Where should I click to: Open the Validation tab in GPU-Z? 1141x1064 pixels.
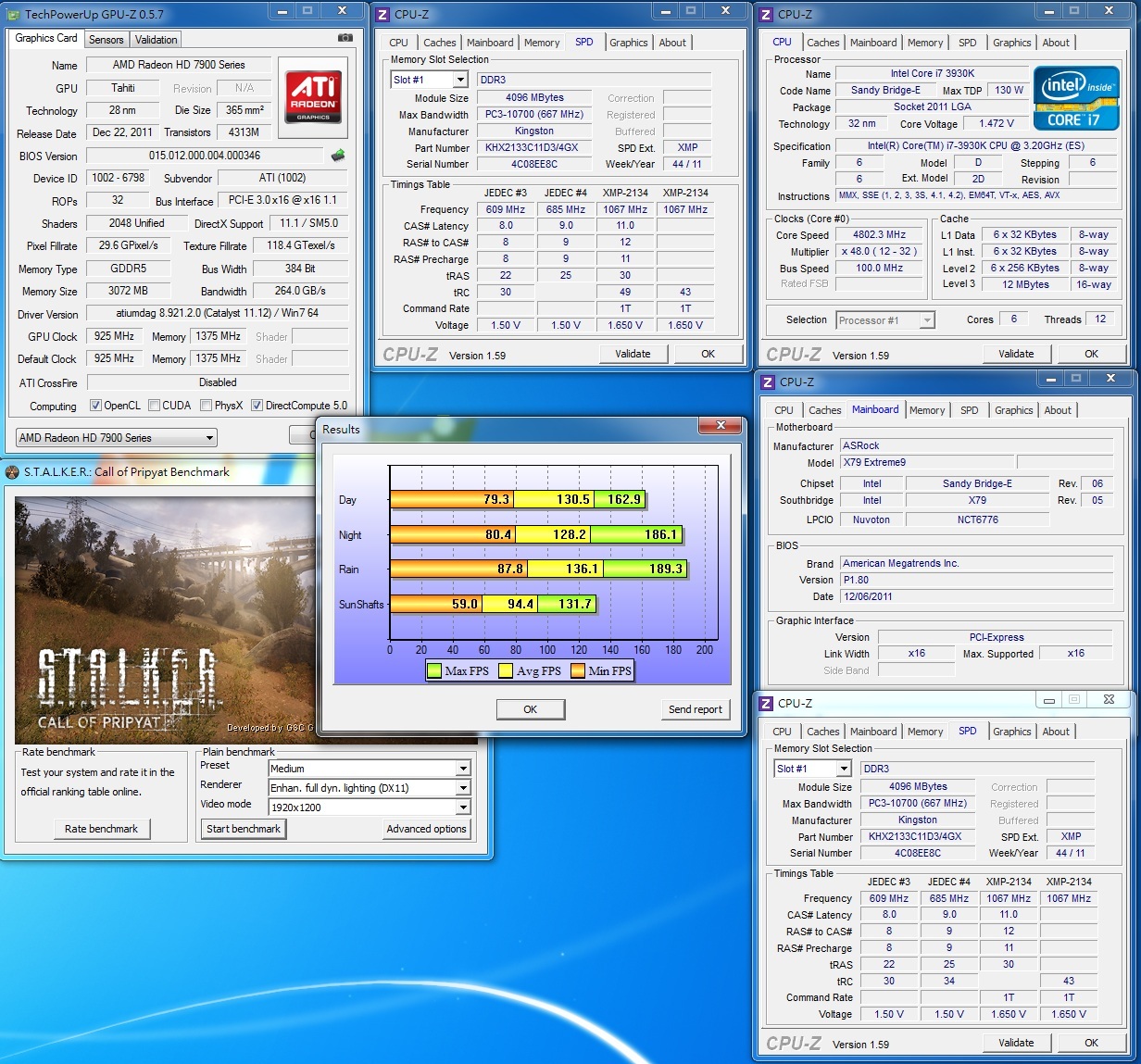pos(156,40)
